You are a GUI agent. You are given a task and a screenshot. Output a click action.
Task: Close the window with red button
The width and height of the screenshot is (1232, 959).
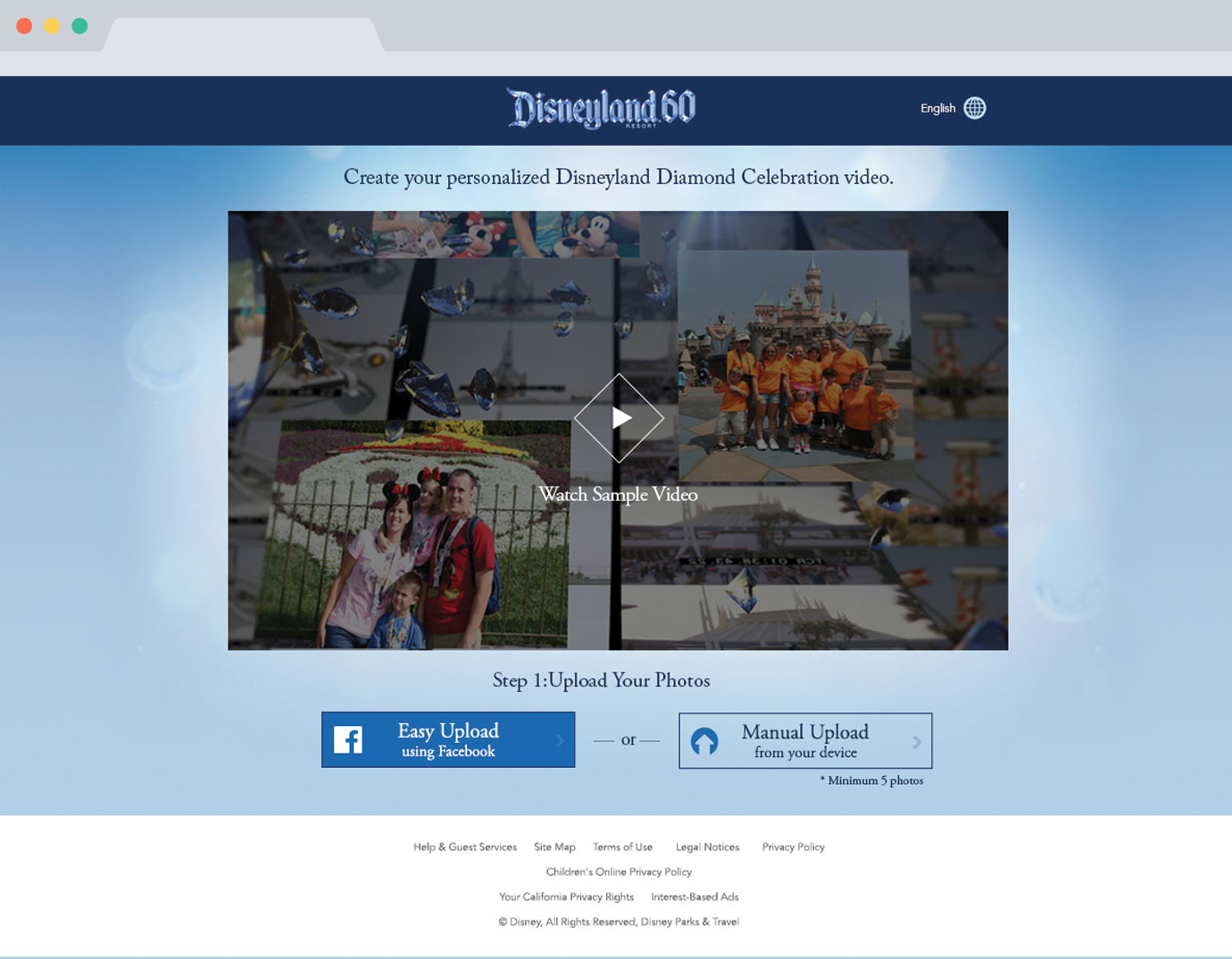pyautogui.click(x=24, y=26)
